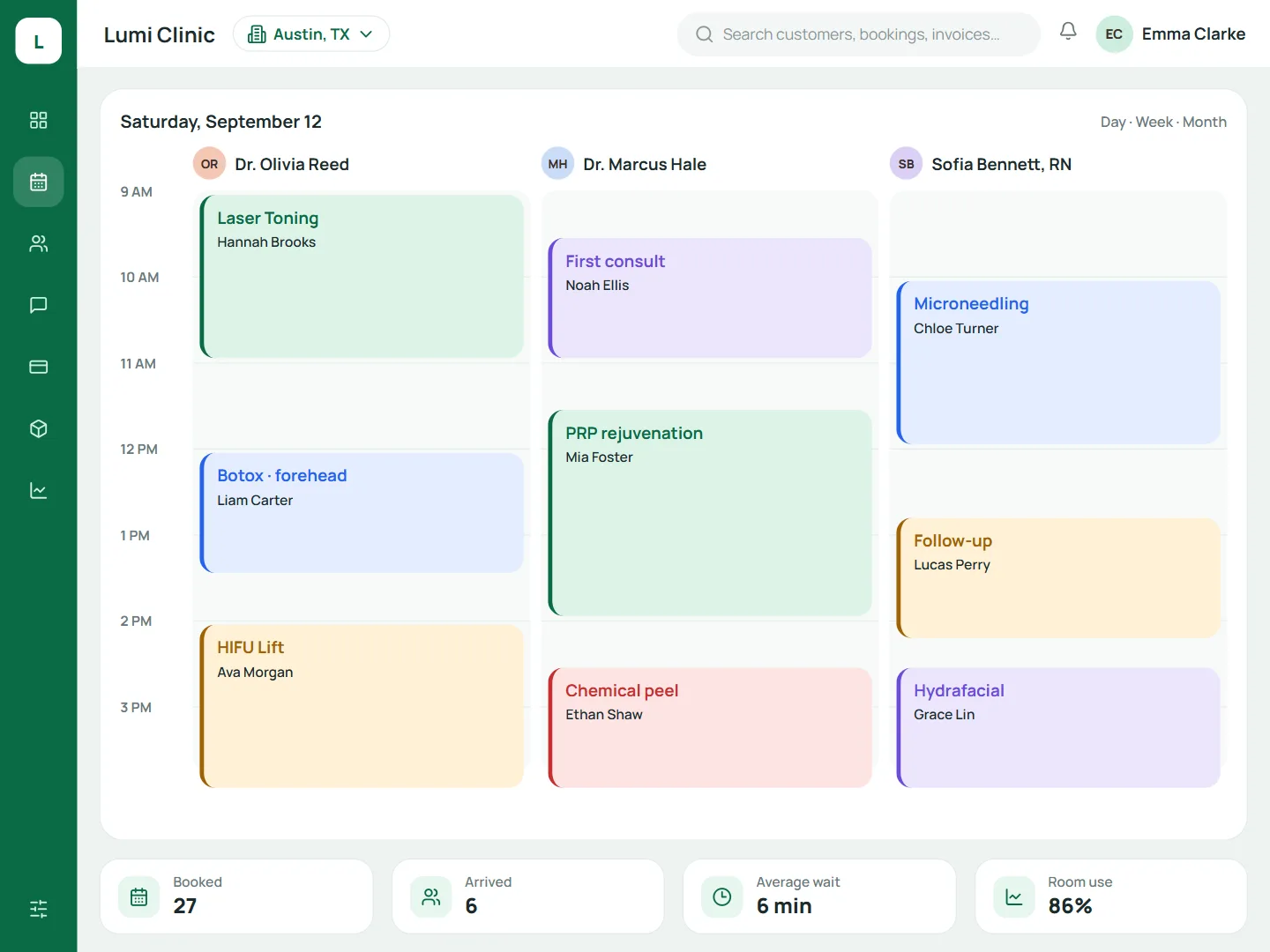Screen dimensions: 1270x952
Task: Click the Room use value 86%
Action: point(1070,906)
